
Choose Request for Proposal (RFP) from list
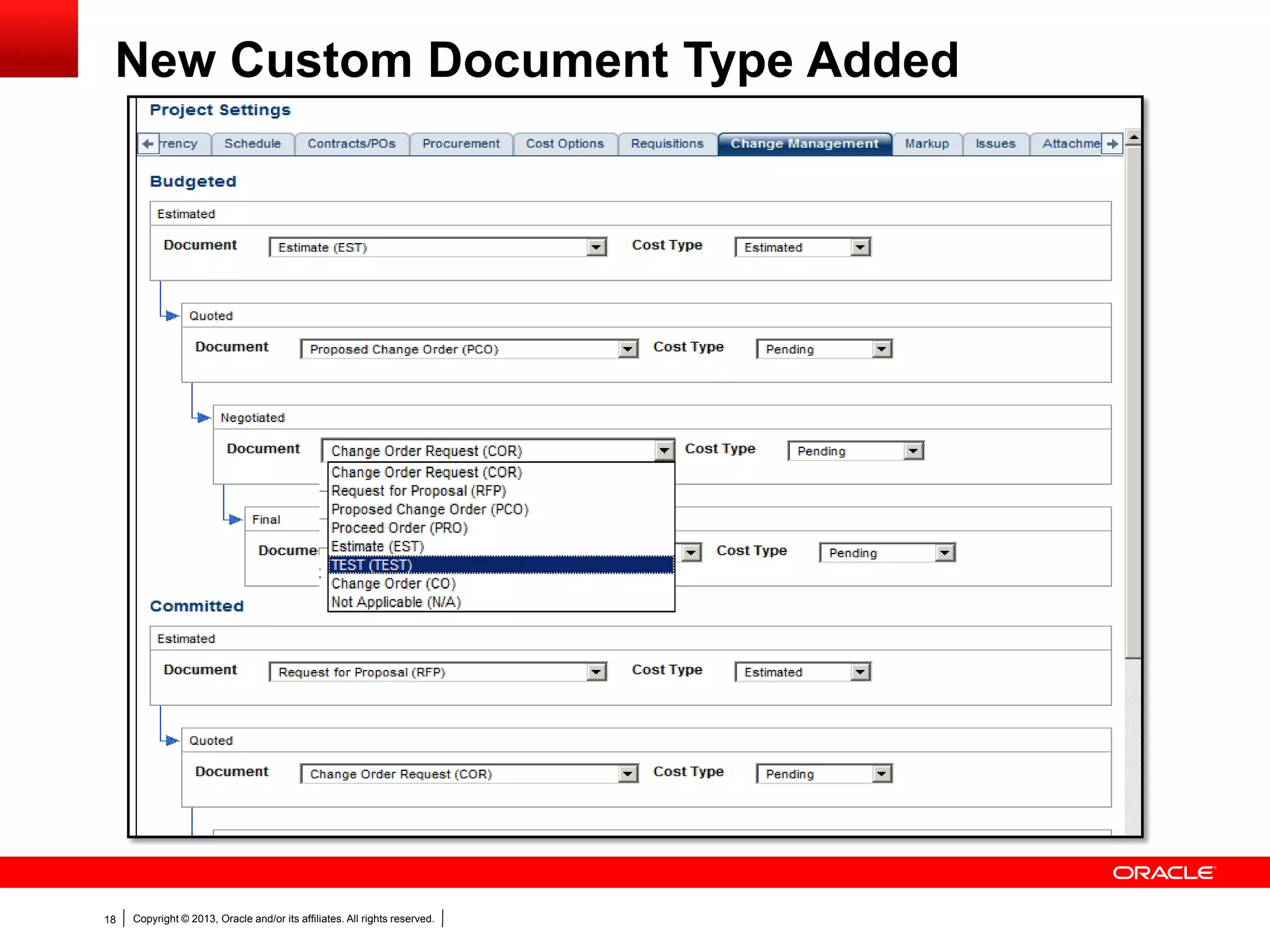point(501,491)
